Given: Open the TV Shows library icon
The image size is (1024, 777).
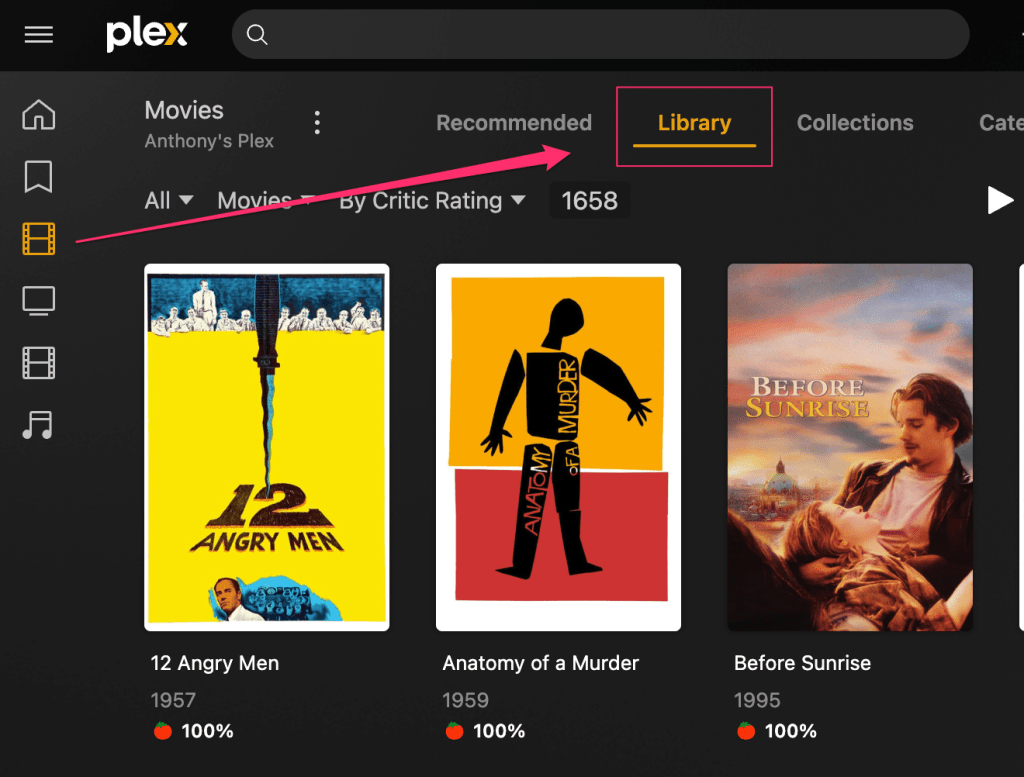Looking at the screenshot, I should pos(39,300).
